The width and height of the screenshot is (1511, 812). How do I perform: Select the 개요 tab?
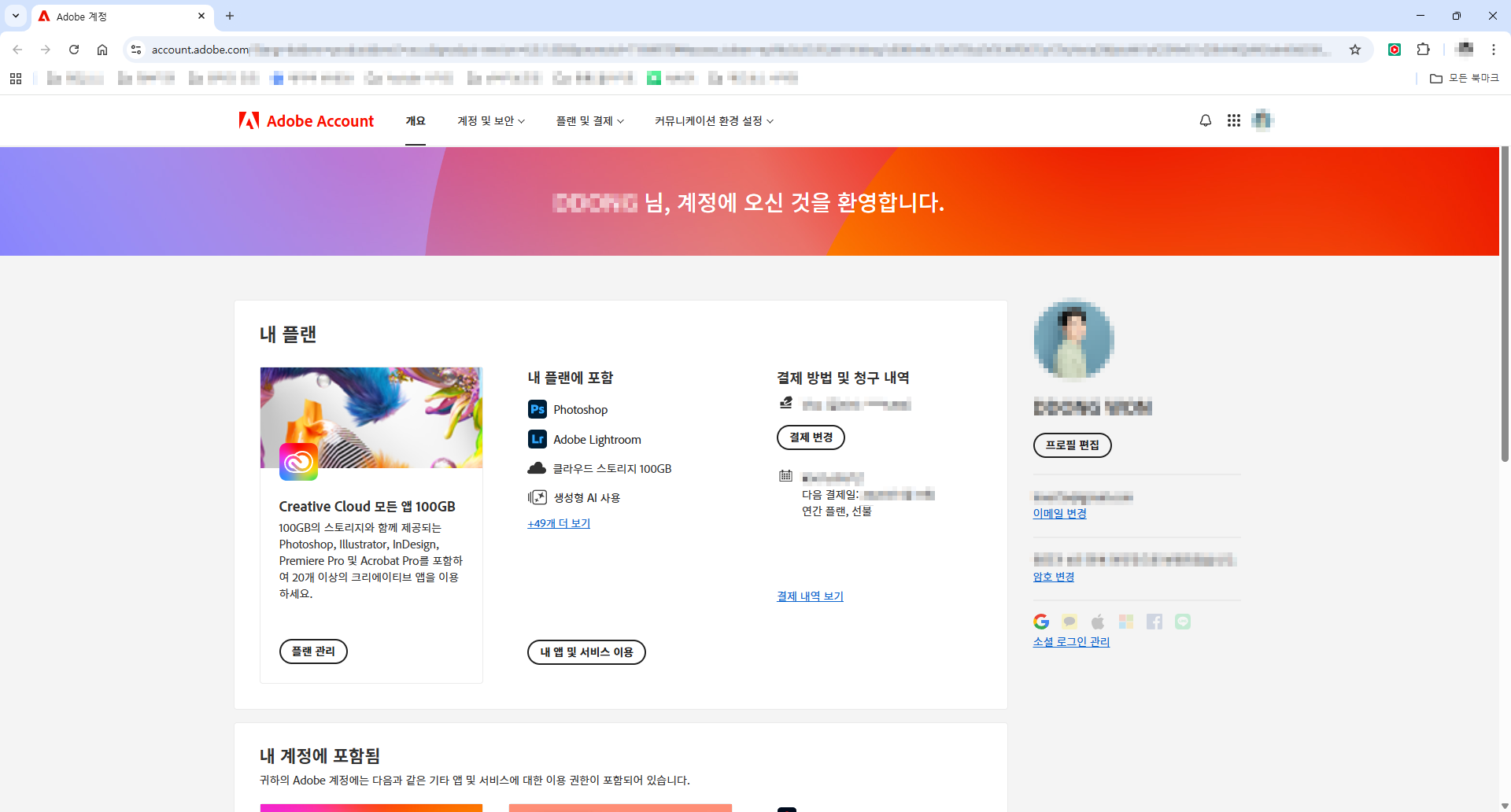416,120
